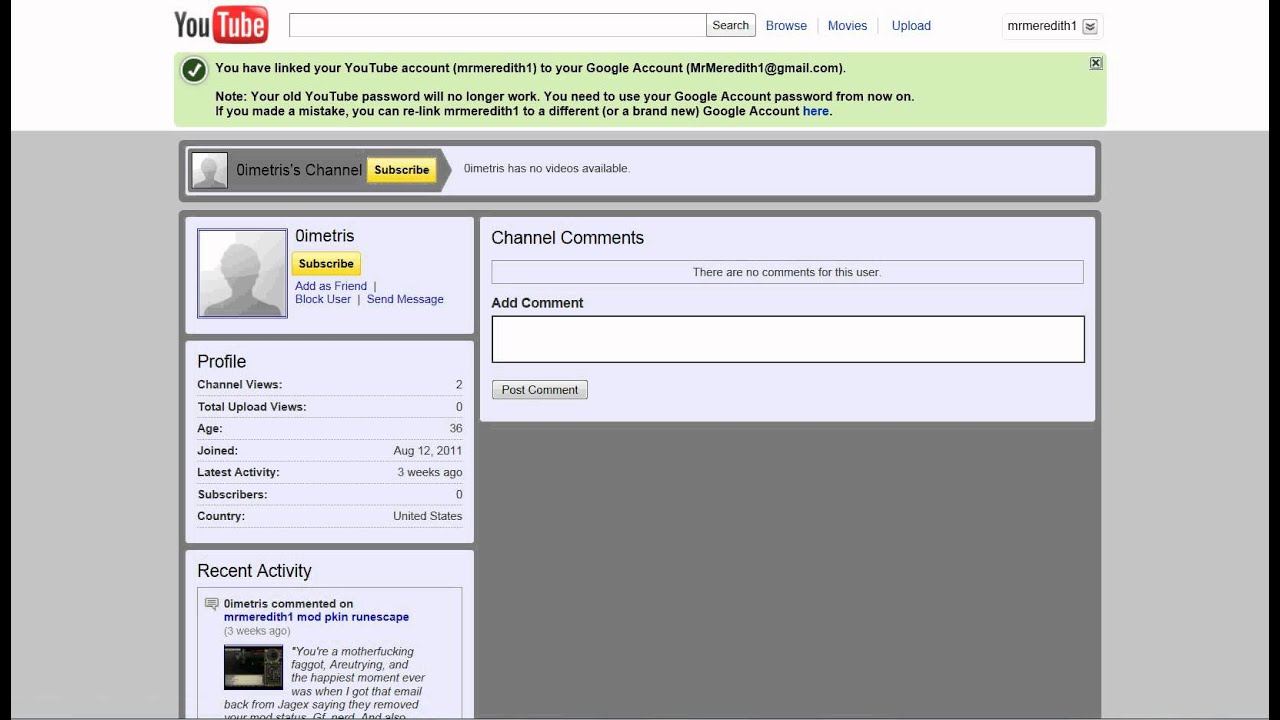This screenshot has width=1280, height=720.
Task: Select the Age value '36'
Action: pyautogui.click(x=456, y=429)
